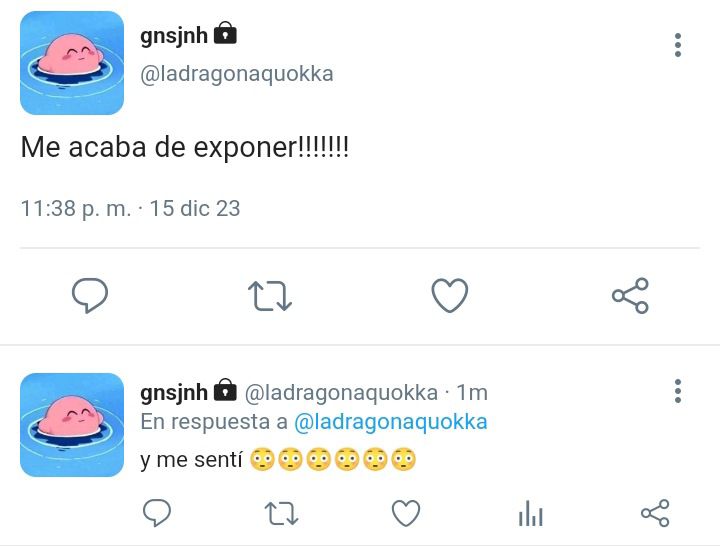View analytics of the reply tweet

tap(531, 513)
